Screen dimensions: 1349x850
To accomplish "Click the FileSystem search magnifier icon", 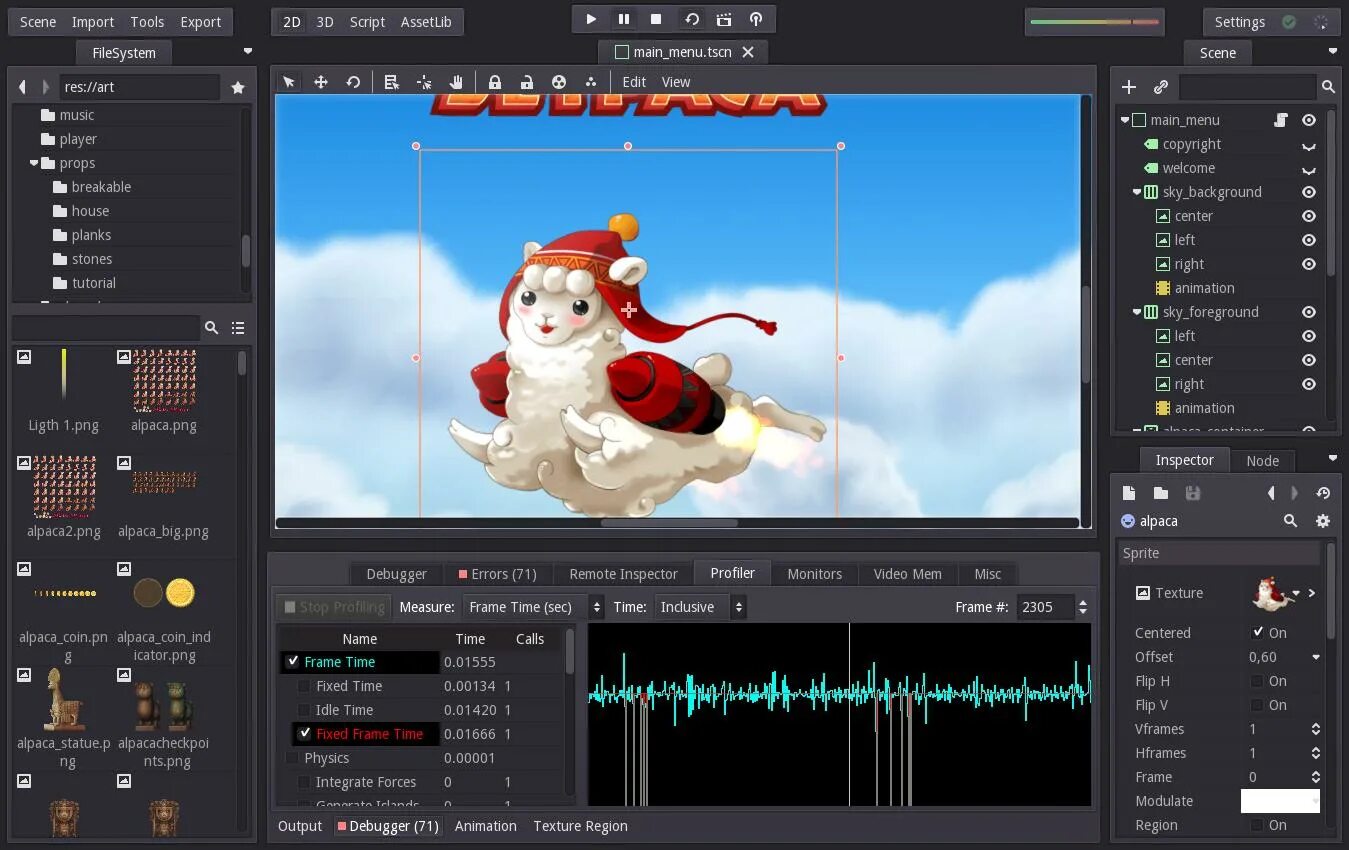I will (211, 327).
